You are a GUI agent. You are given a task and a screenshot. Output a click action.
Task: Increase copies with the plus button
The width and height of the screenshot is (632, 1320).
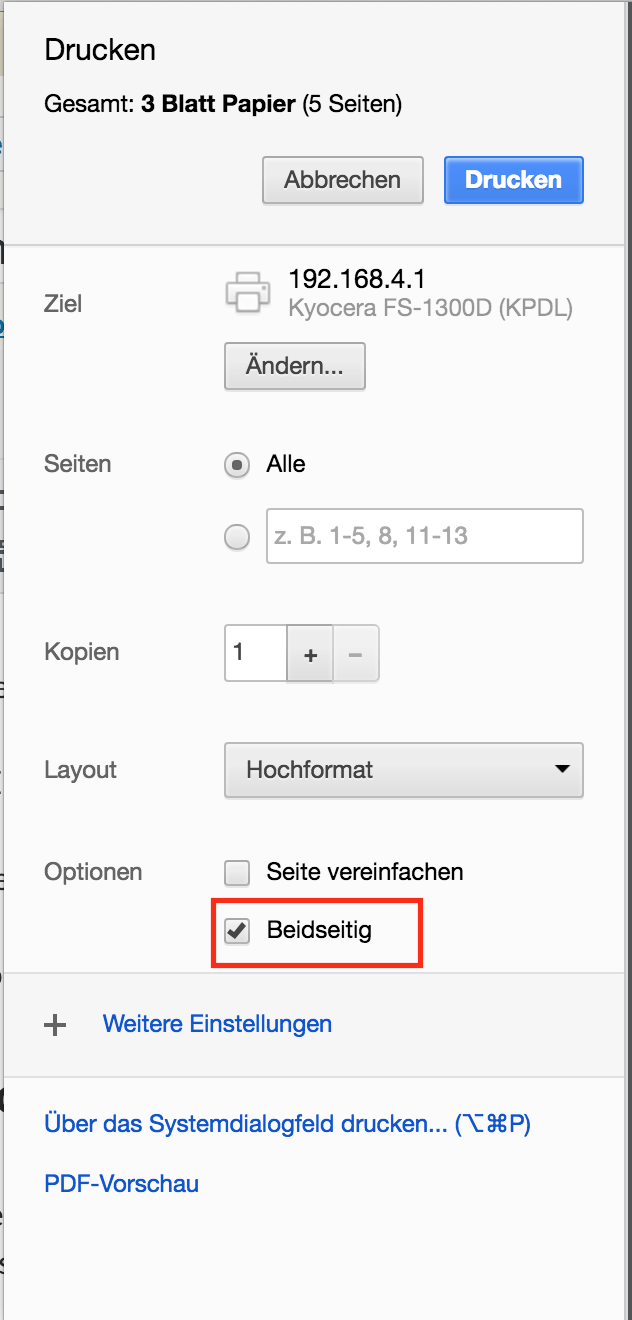point(311,655)
